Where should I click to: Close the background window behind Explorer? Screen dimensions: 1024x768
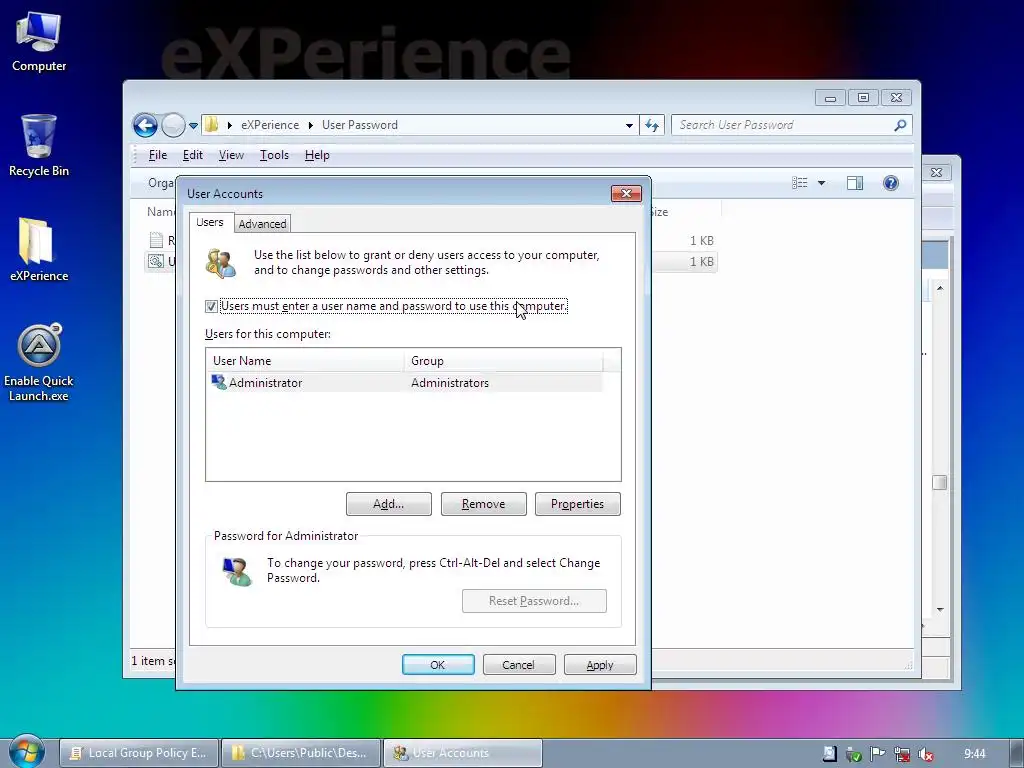tap(936, 172)
